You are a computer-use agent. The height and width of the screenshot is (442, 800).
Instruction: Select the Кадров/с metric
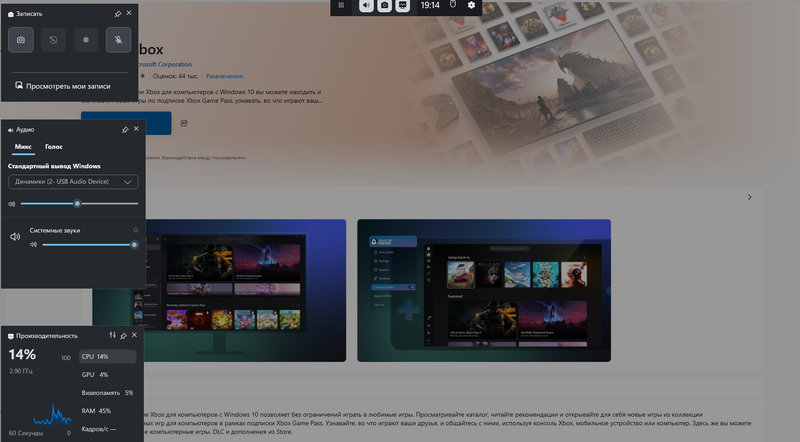point(108,429)
